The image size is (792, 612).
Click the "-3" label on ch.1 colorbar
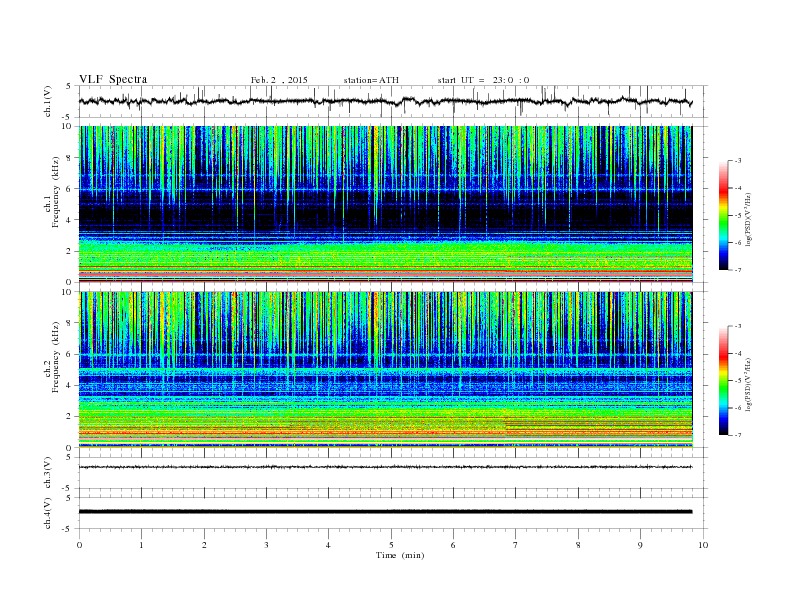[x=738, y=161]
